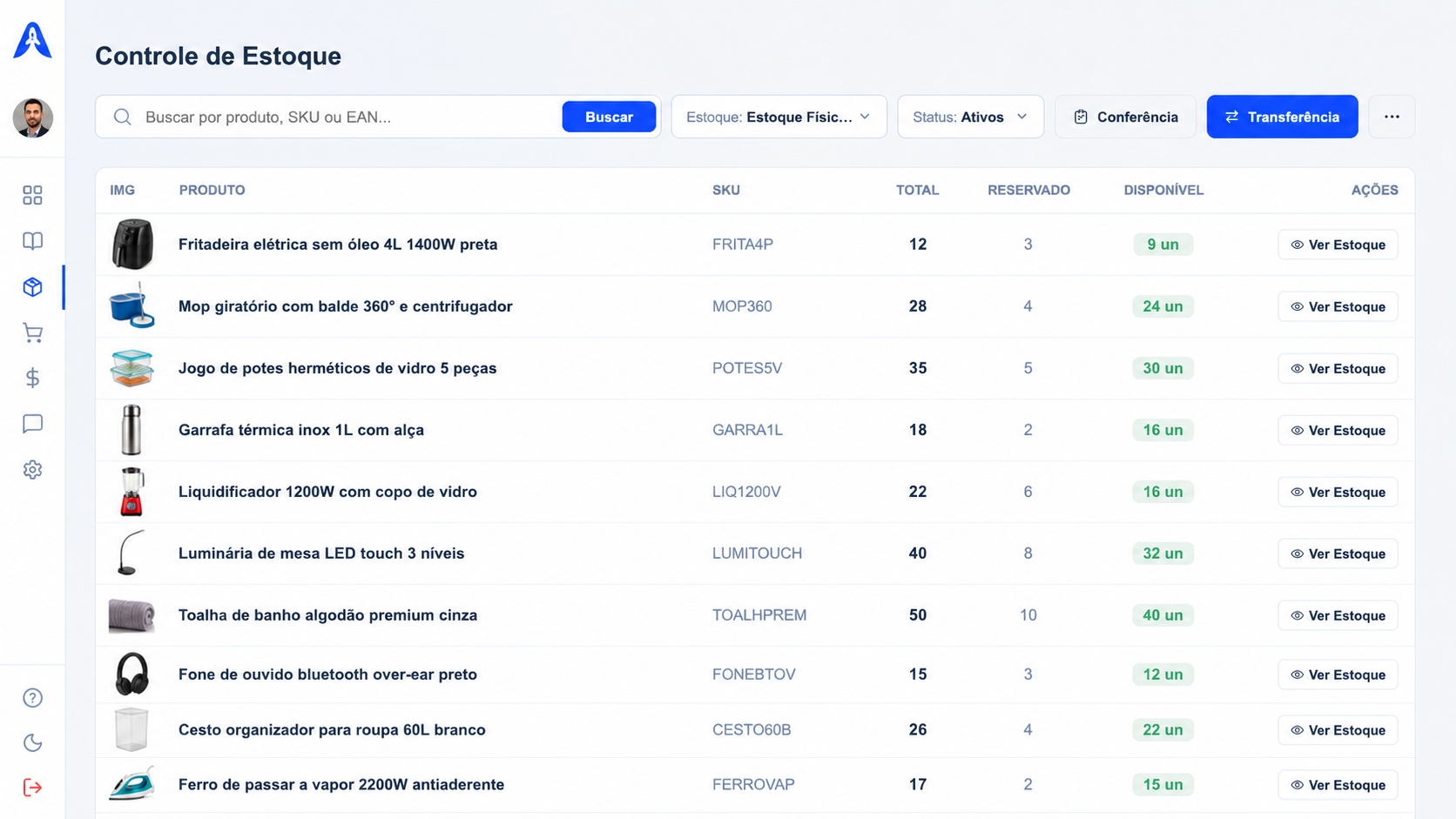The image size is (1456, 819).
Task: Click the Buscar search button
Action: 609,117
